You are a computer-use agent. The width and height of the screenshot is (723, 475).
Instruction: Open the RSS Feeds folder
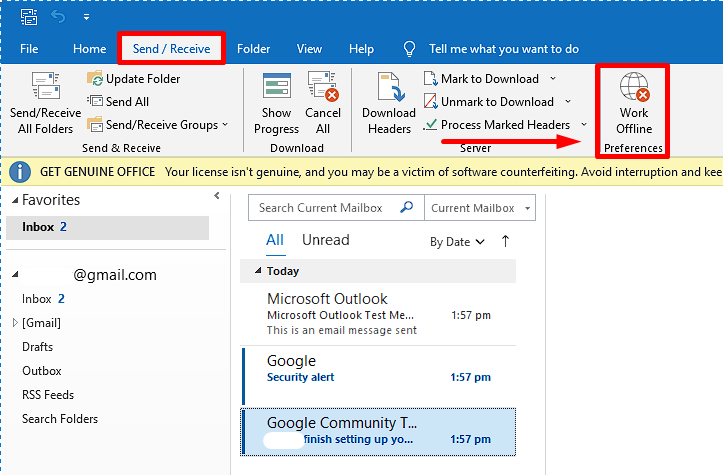(48, 395)
